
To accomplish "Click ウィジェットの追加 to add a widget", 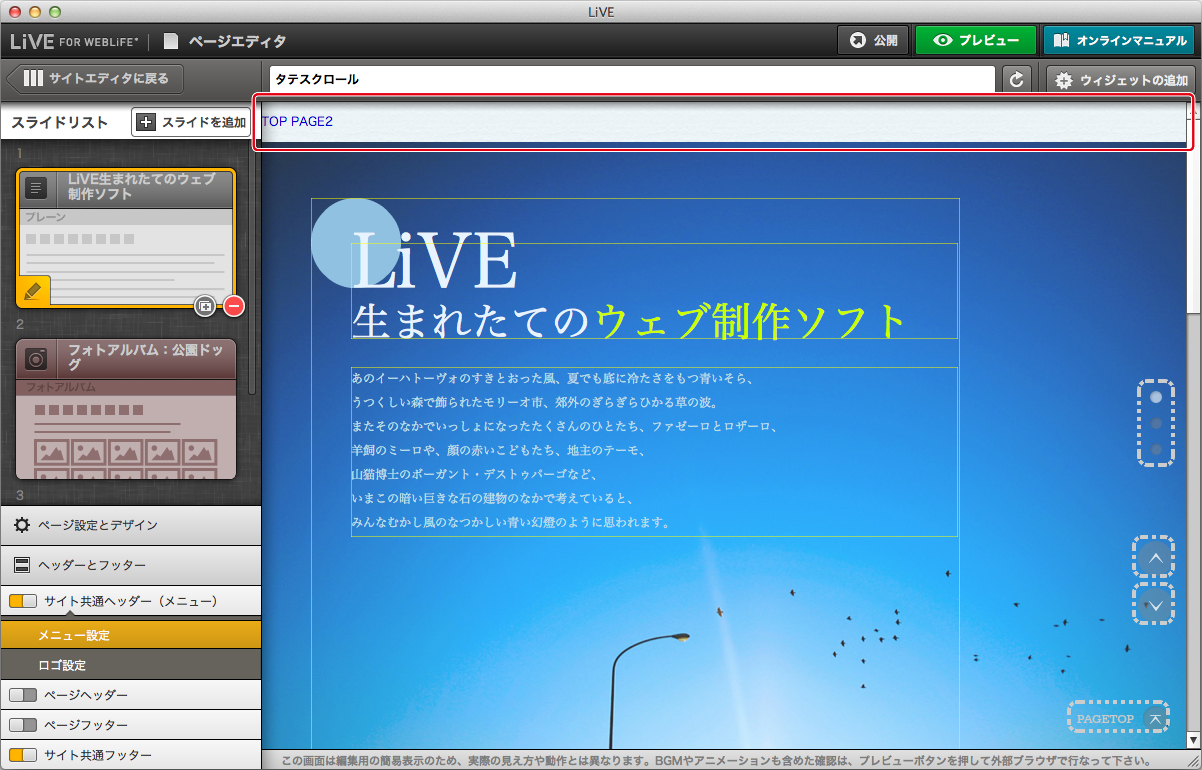I will [1121, 79].
